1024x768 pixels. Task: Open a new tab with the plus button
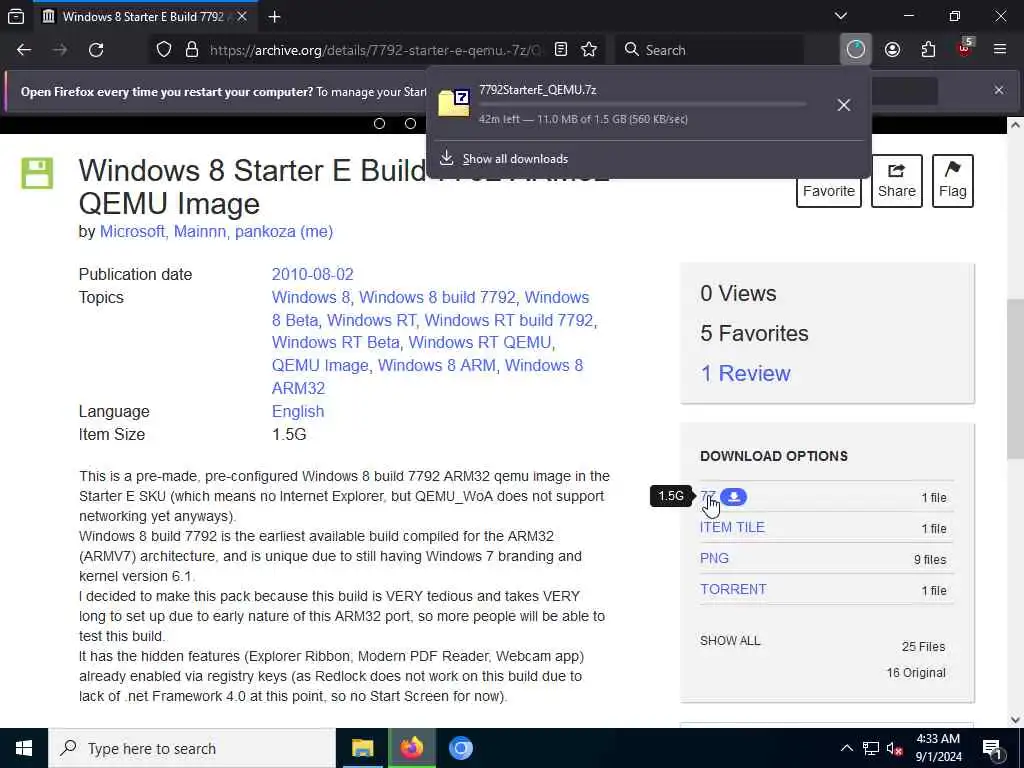[274, 17]
